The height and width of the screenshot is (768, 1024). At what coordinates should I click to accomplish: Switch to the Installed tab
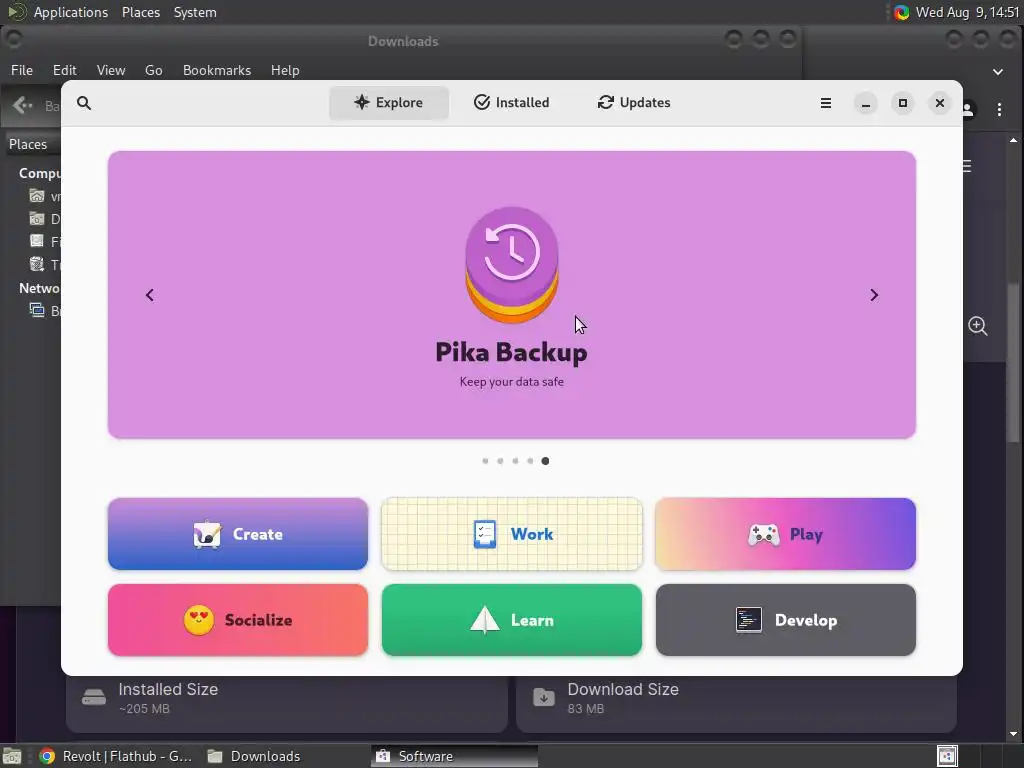pos(511,103)
